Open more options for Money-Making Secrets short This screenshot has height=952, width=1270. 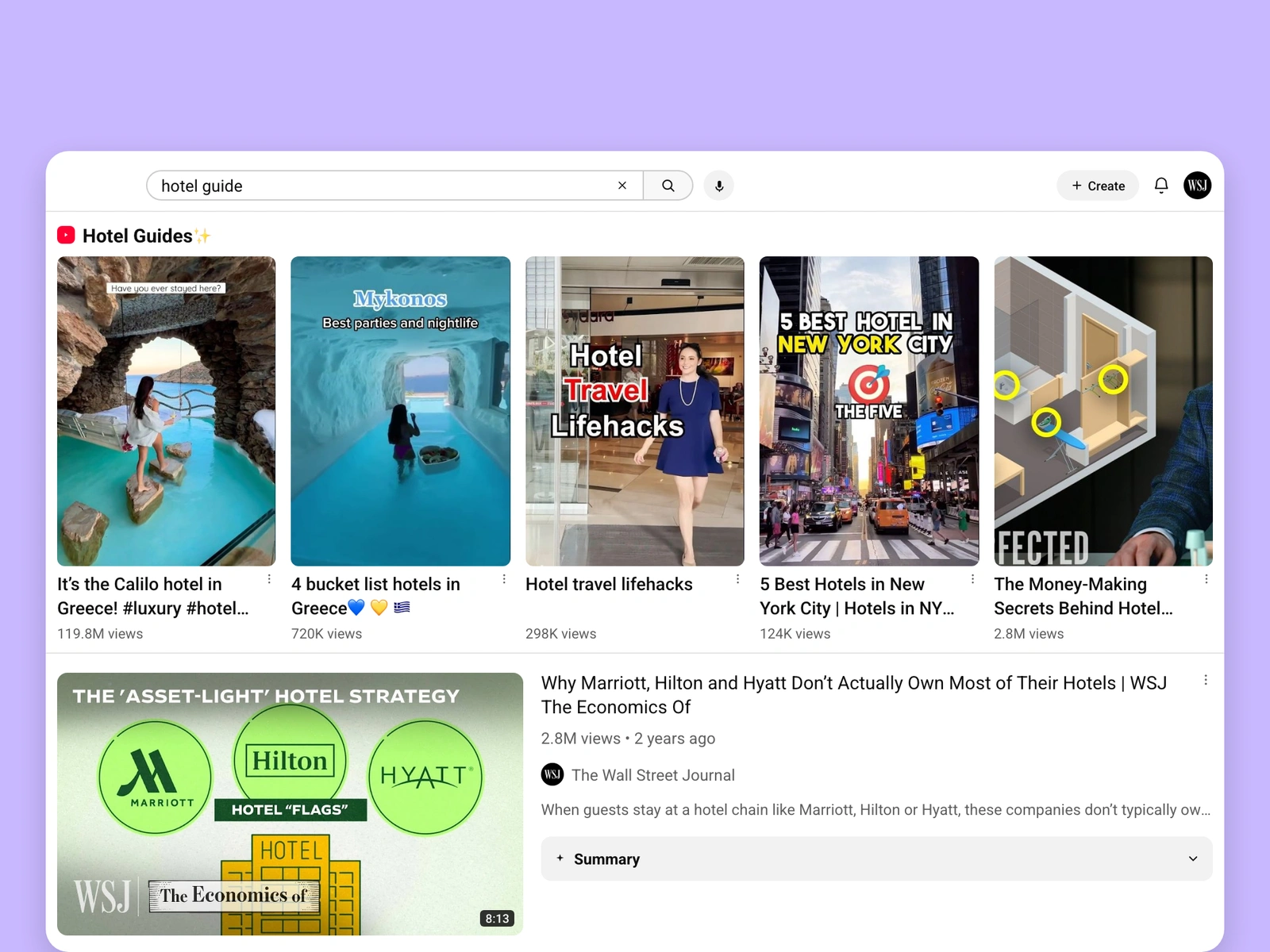click(x=1206, y=579)
